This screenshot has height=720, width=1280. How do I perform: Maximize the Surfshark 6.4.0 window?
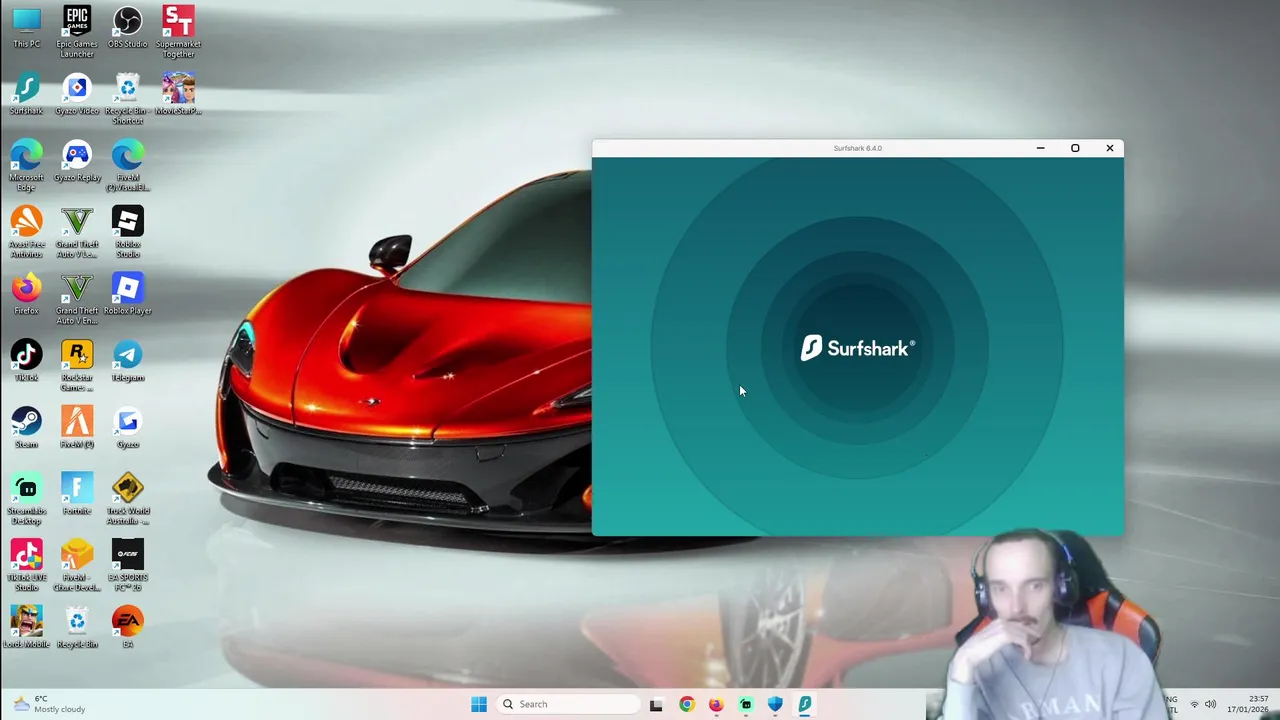(1075, 148)
